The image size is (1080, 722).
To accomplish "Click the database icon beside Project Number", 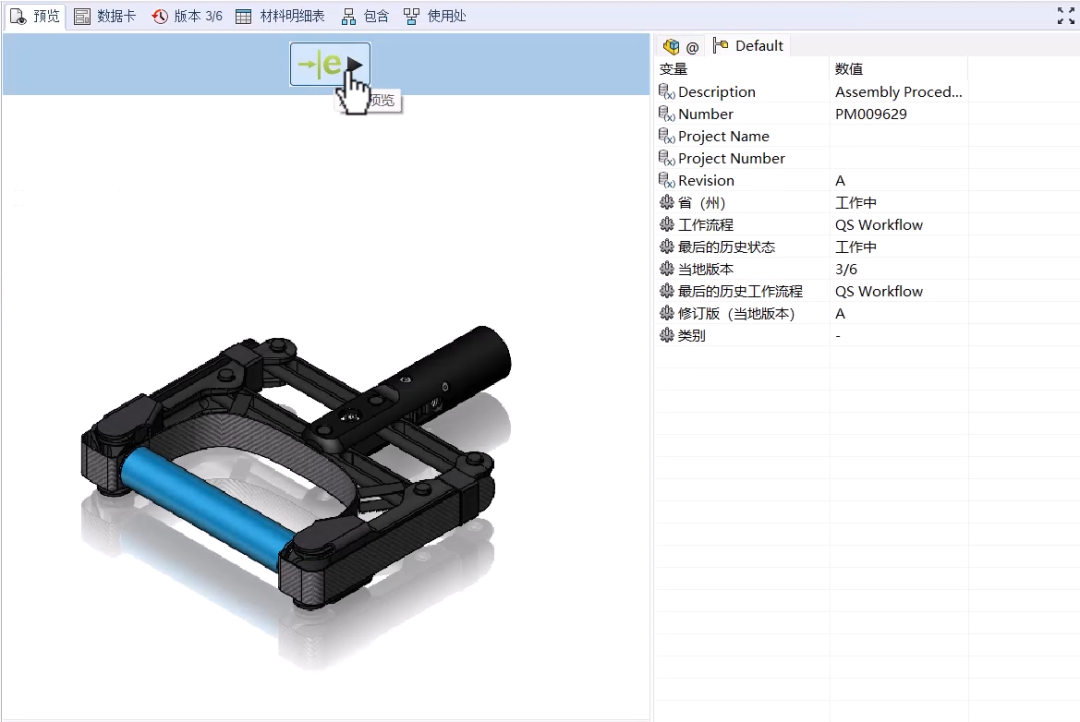I will (x=666, y=158).
